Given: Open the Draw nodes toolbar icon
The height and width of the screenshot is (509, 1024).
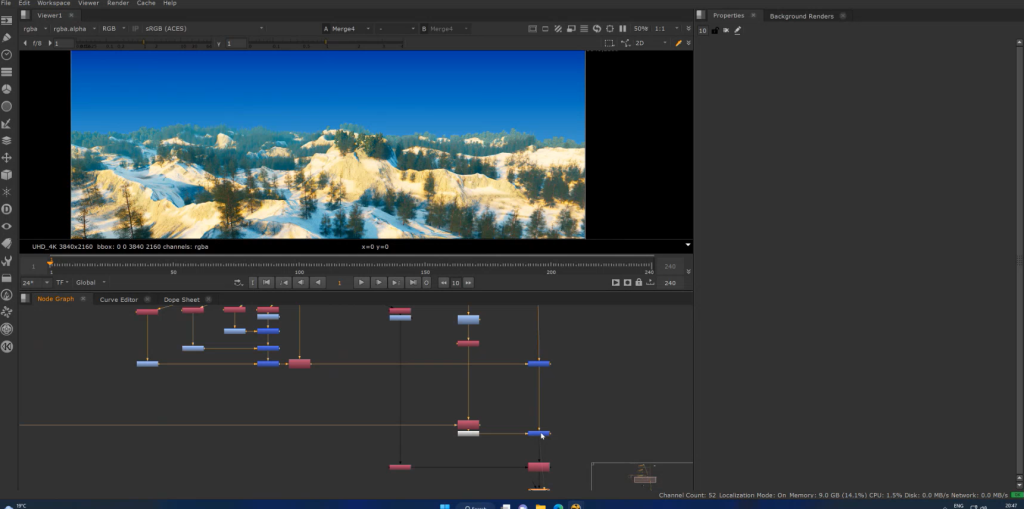Looking at the screenshot, I should point(7,38).
